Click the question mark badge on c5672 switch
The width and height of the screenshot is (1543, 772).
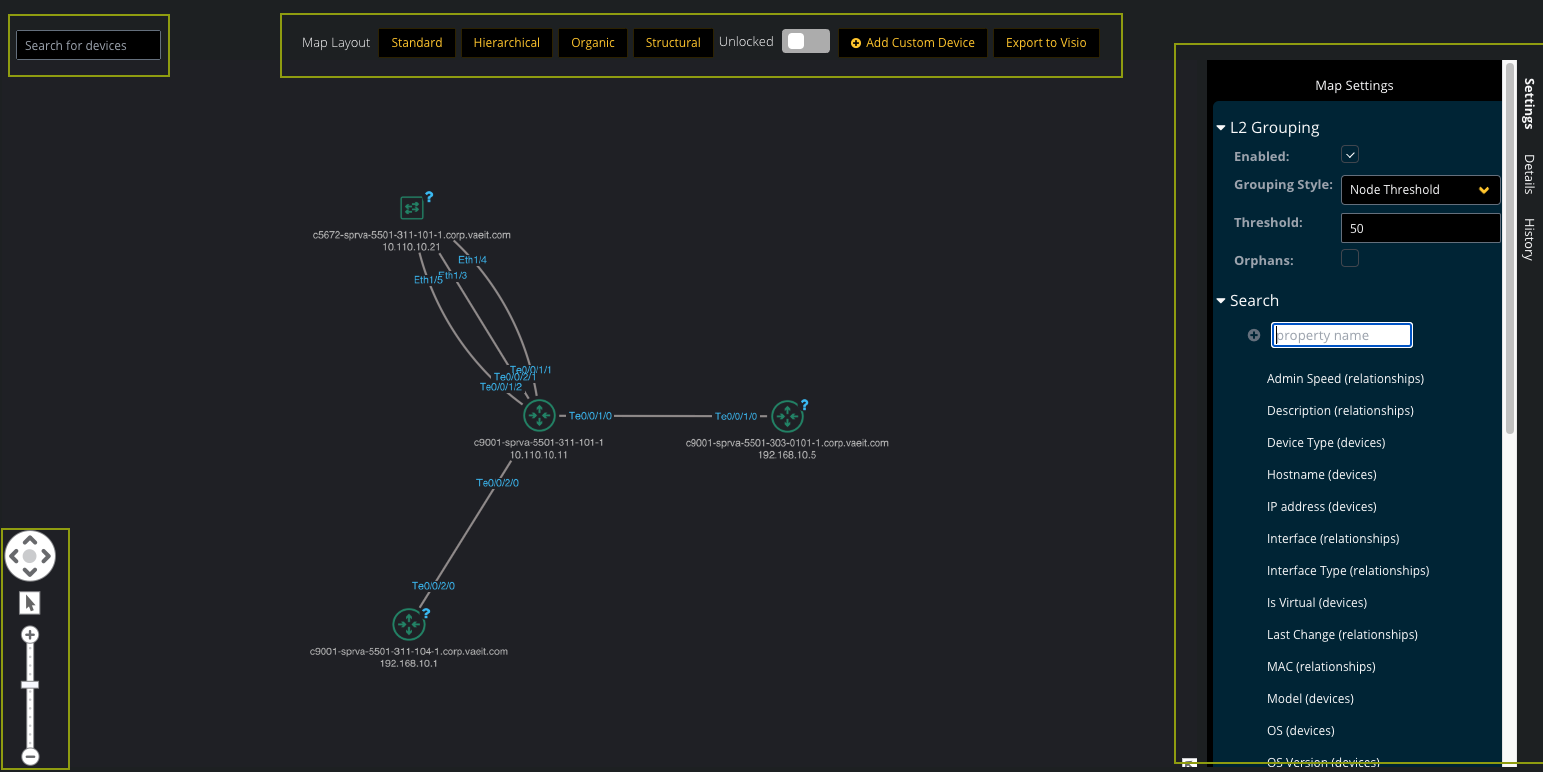[429, 197]
